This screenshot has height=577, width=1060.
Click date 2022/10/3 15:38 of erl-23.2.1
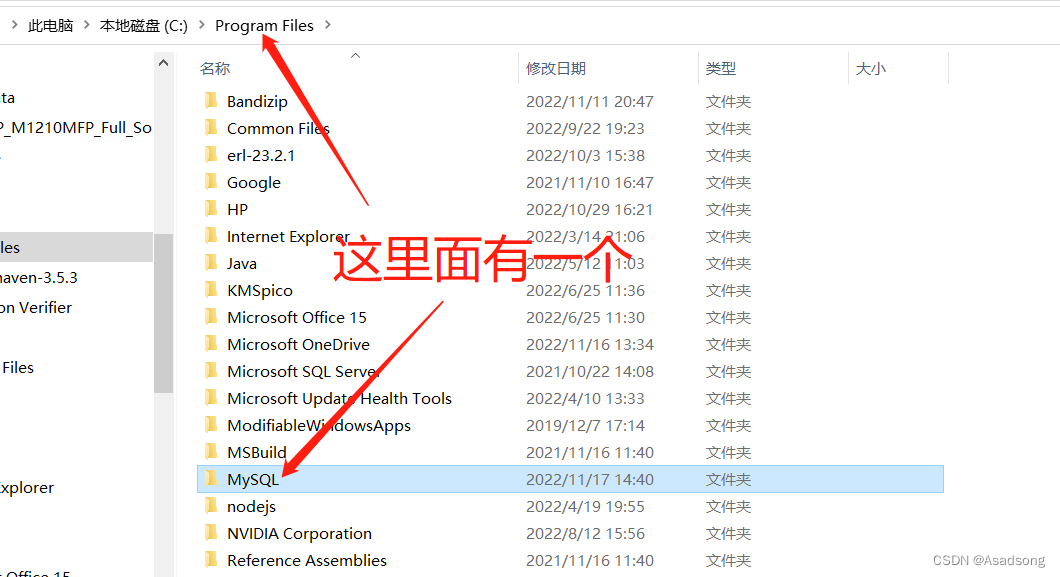click(585, 155)
